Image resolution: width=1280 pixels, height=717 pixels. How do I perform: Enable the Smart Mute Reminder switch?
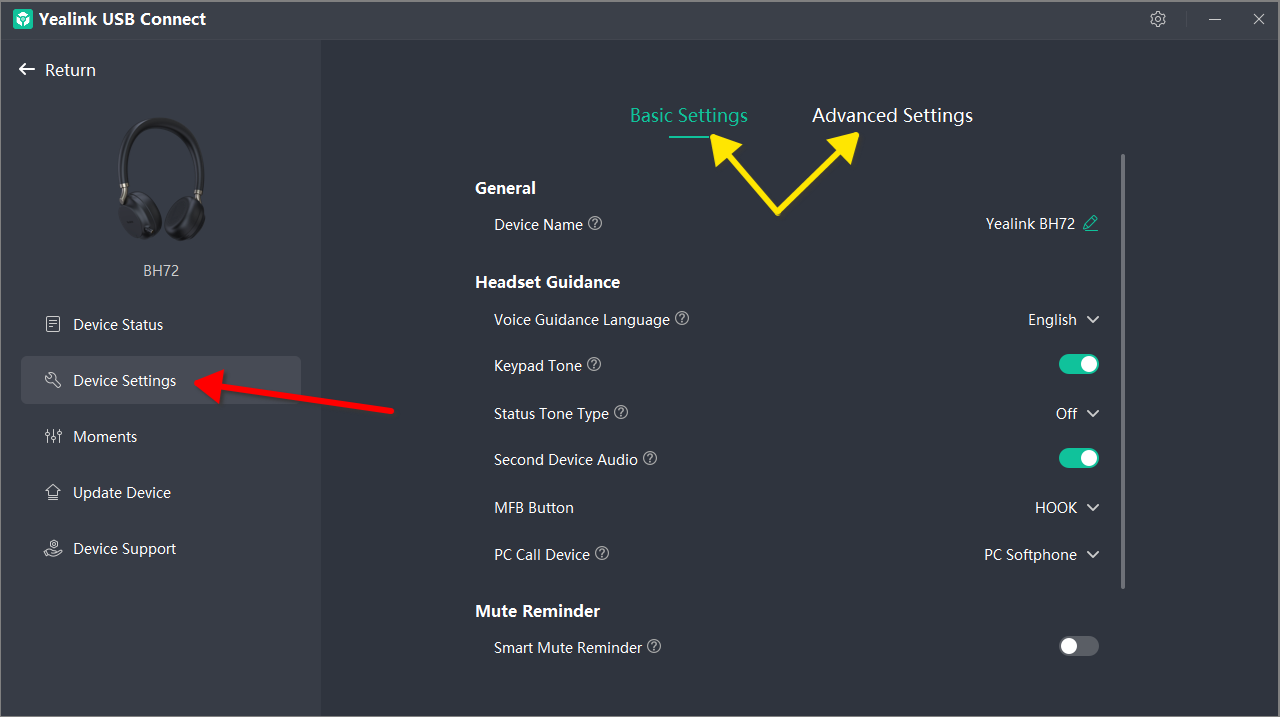[x=1079, y=647]
